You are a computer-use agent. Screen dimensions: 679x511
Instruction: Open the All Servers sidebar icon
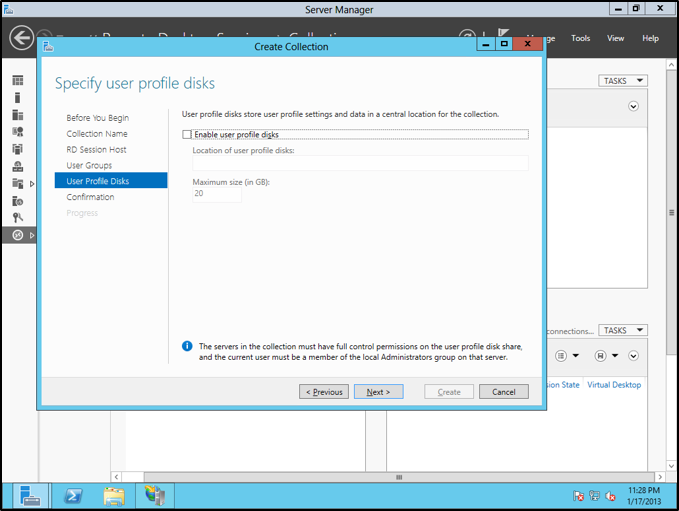(x=17, y=115)
